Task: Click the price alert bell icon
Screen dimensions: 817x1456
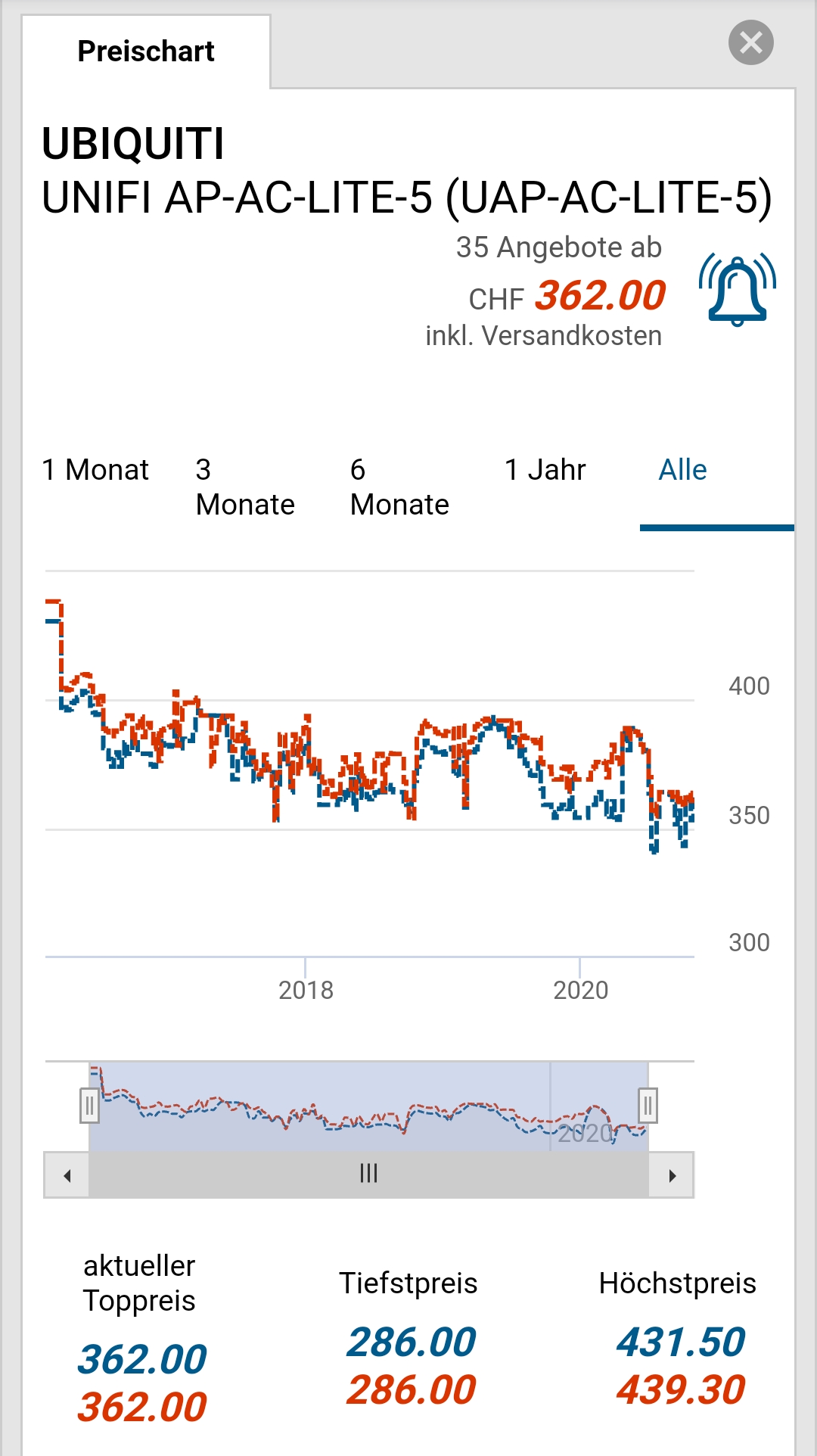Action: pyautogui.click(x=737, y=291)
